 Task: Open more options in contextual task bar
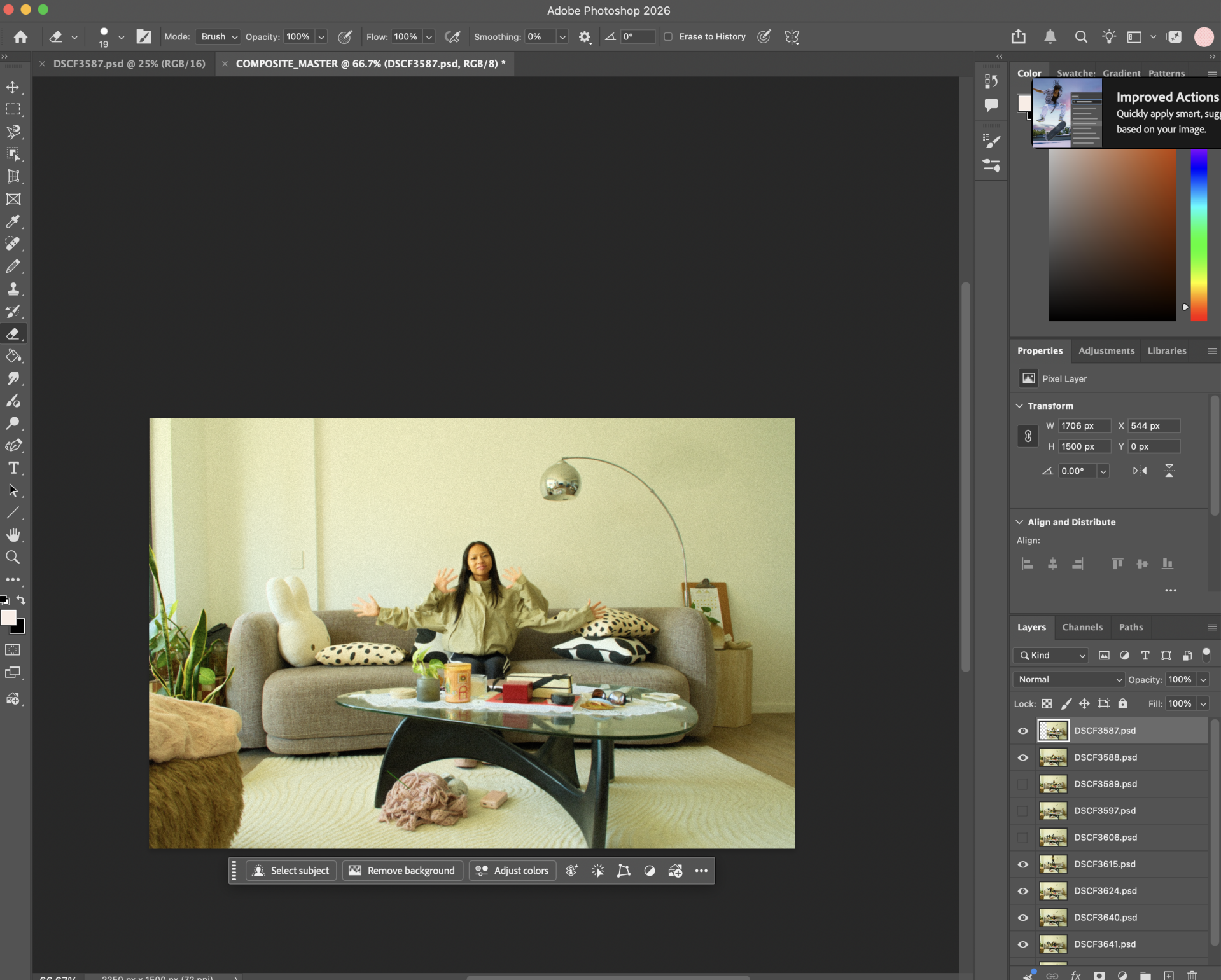pyautogui.click(x=701, y=871)
